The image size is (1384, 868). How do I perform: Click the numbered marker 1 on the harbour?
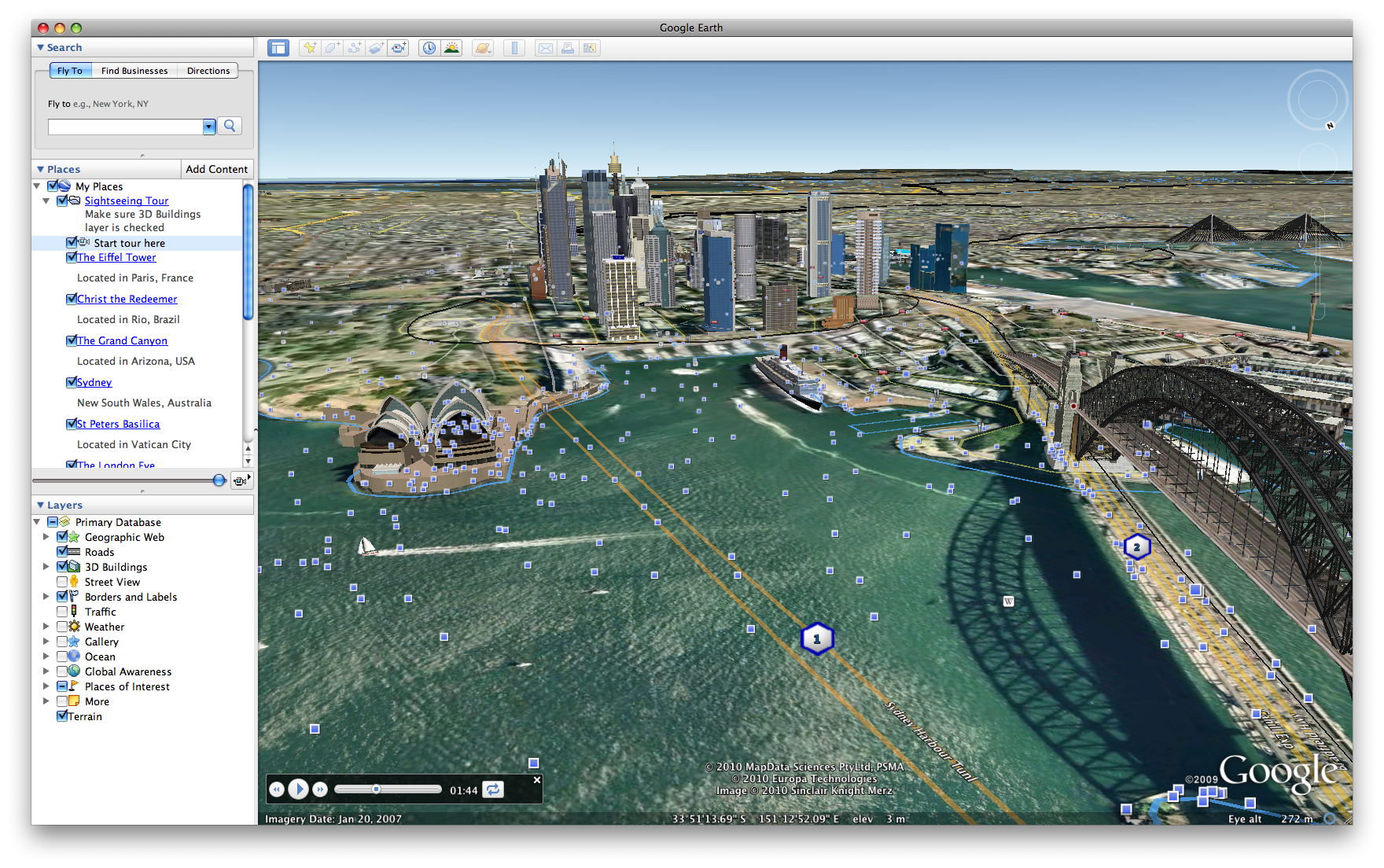[817, 638]
